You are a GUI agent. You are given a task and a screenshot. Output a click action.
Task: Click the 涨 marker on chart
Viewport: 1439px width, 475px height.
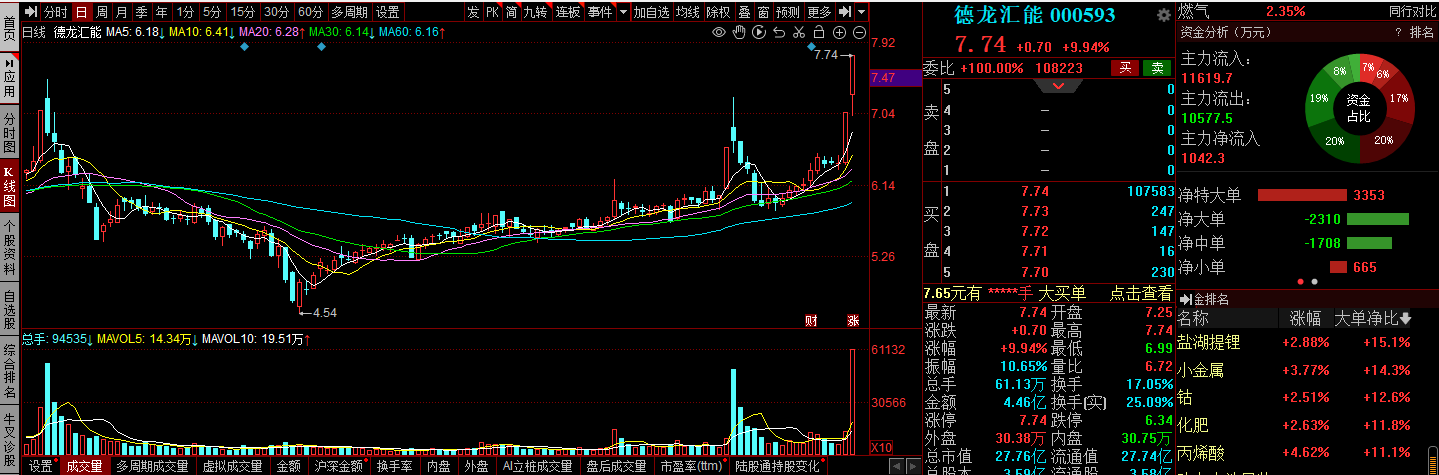[853, 321]
